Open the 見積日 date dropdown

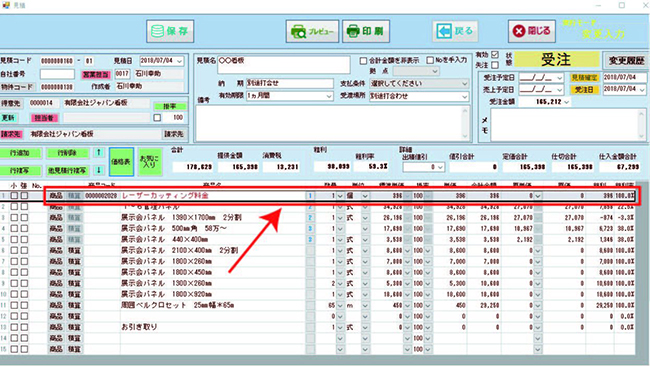[179, 61]
